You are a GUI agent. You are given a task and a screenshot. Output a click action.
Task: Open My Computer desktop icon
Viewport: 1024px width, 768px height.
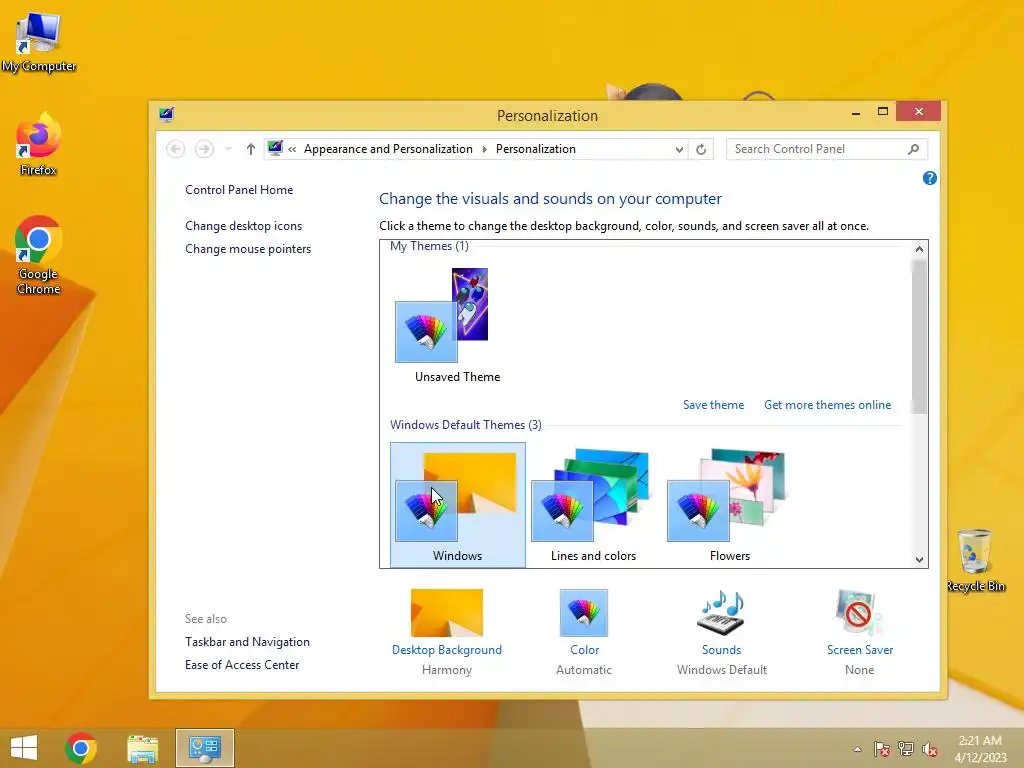click(39, 42)
